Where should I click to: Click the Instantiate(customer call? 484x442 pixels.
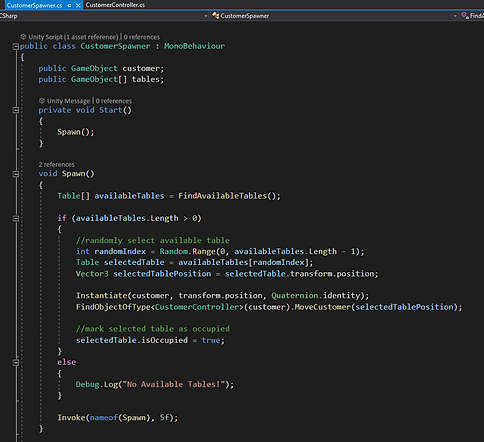[222, 296]
